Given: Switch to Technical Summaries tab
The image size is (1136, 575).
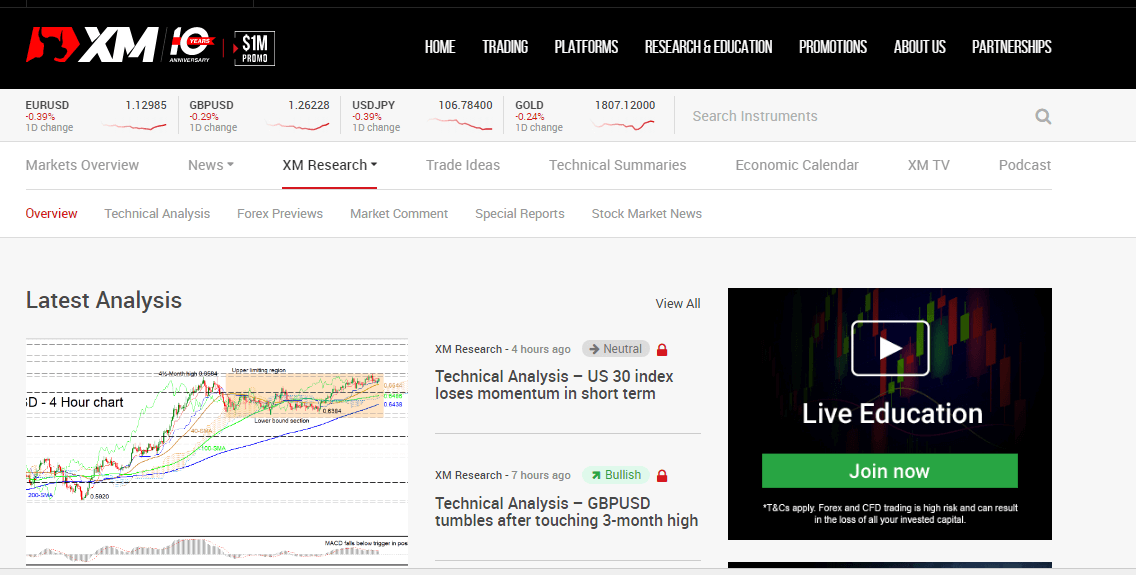Looking at the screenshot, I should click(617, 165).
